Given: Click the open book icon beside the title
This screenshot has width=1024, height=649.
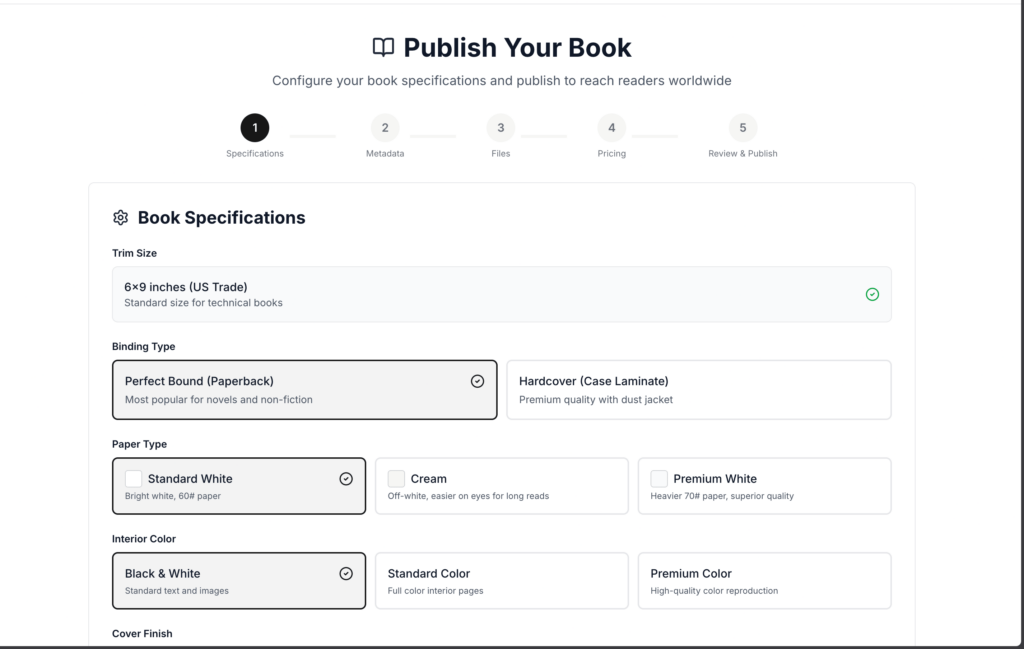Looking at the screenshot, I should pyautogui.click(x=383, y=47).
